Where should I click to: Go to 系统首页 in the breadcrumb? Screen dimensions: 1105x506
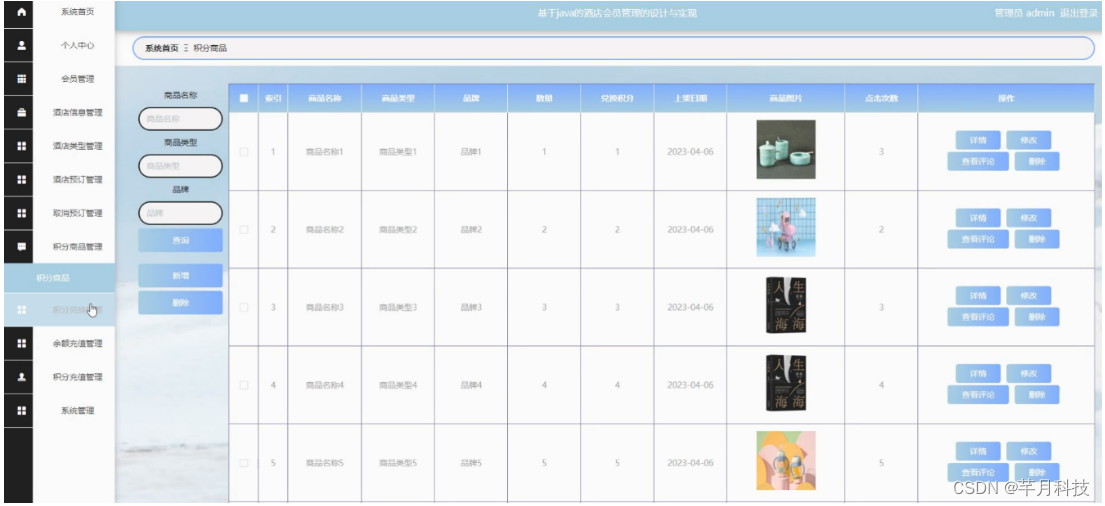(x=161, y=49)
